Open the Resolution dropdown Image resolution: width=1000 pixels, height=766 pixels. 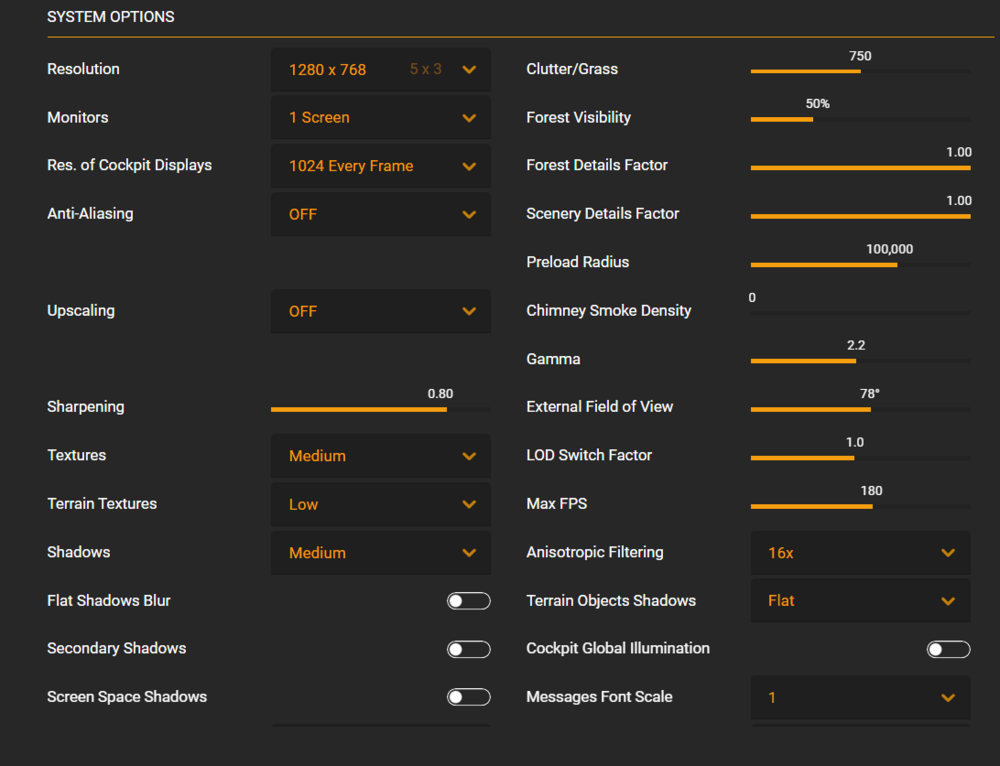(x=380, y=70)
